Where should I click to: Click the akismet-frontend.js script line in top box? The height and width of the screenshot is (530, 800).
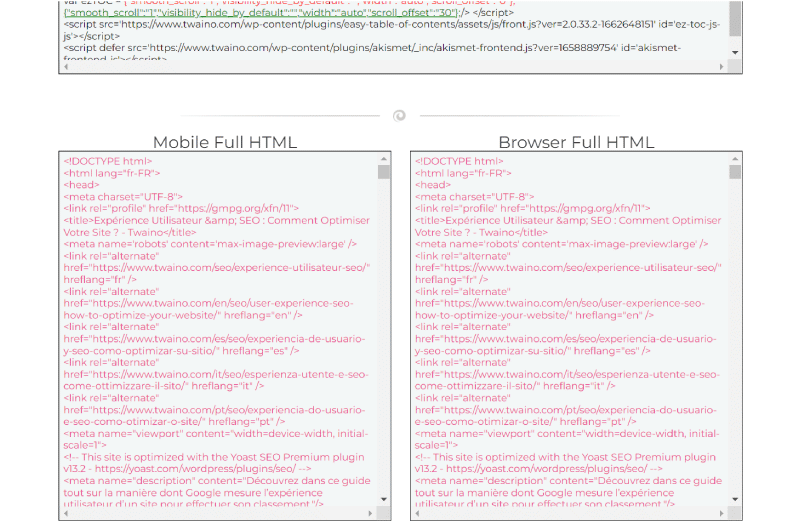372,52
